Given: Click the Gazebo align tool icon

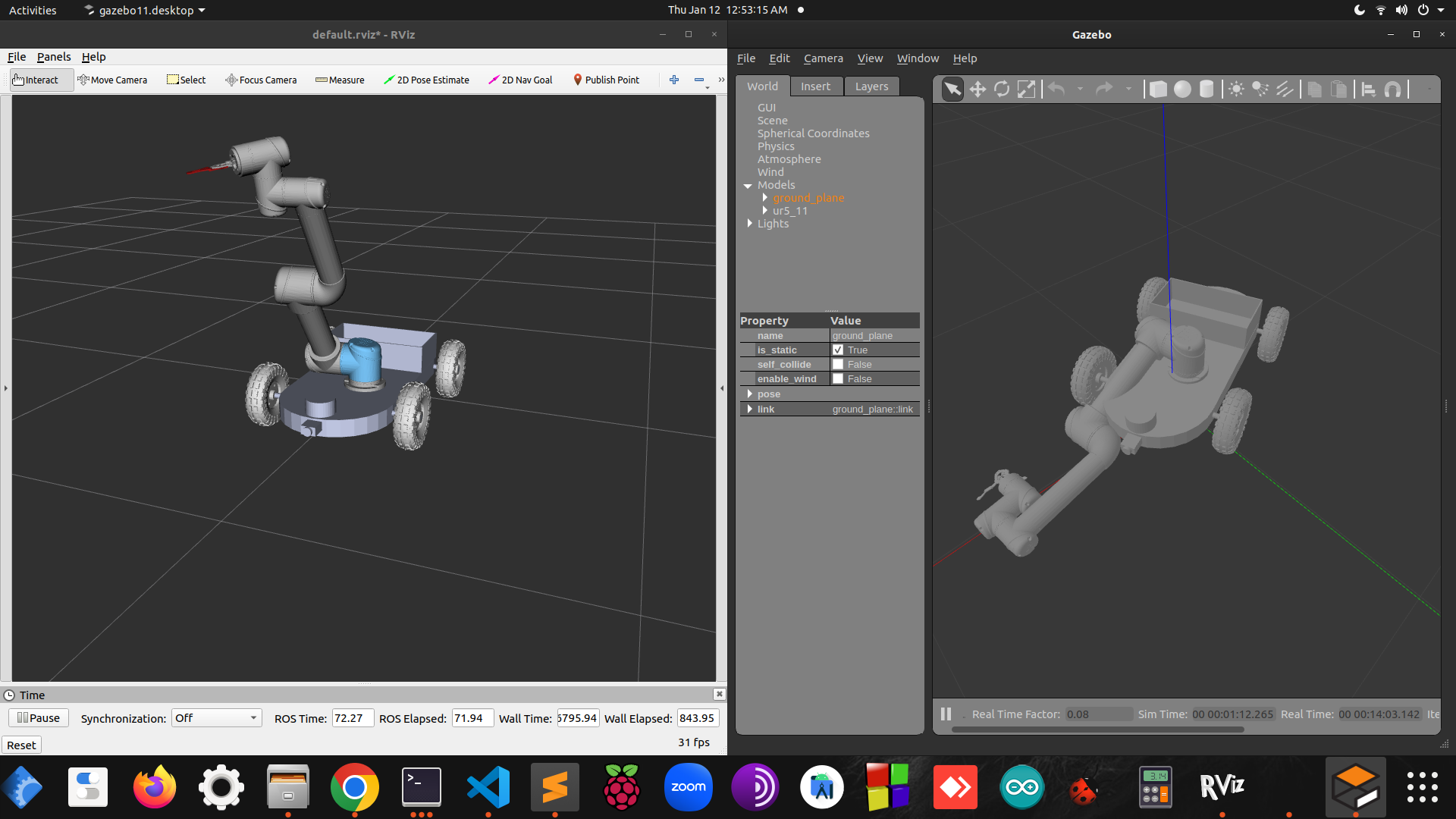Looking at the screenshot, I should (x=1369, y=89).
